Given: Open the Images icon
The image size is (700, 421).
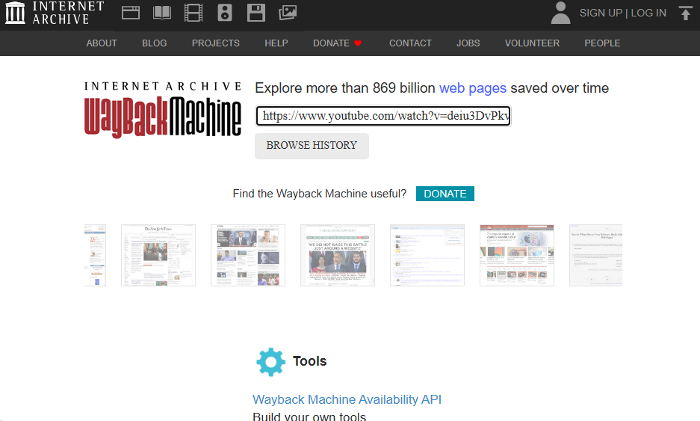Looking at the screenshot, I should [288, 13].
